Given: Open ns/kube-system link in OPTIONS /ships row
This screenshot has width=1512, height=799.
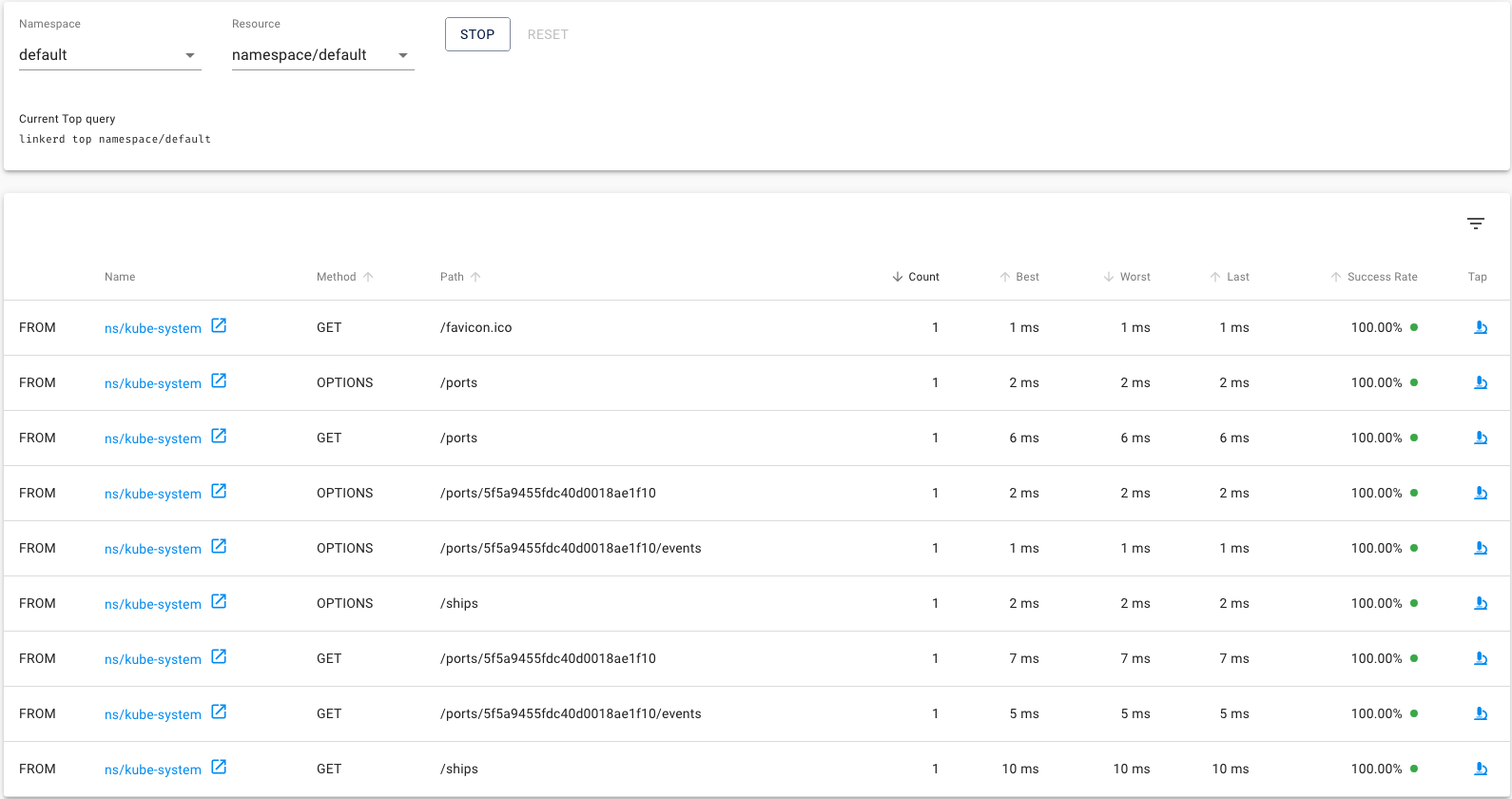Looking at the screenshot, I should [153, 604].
